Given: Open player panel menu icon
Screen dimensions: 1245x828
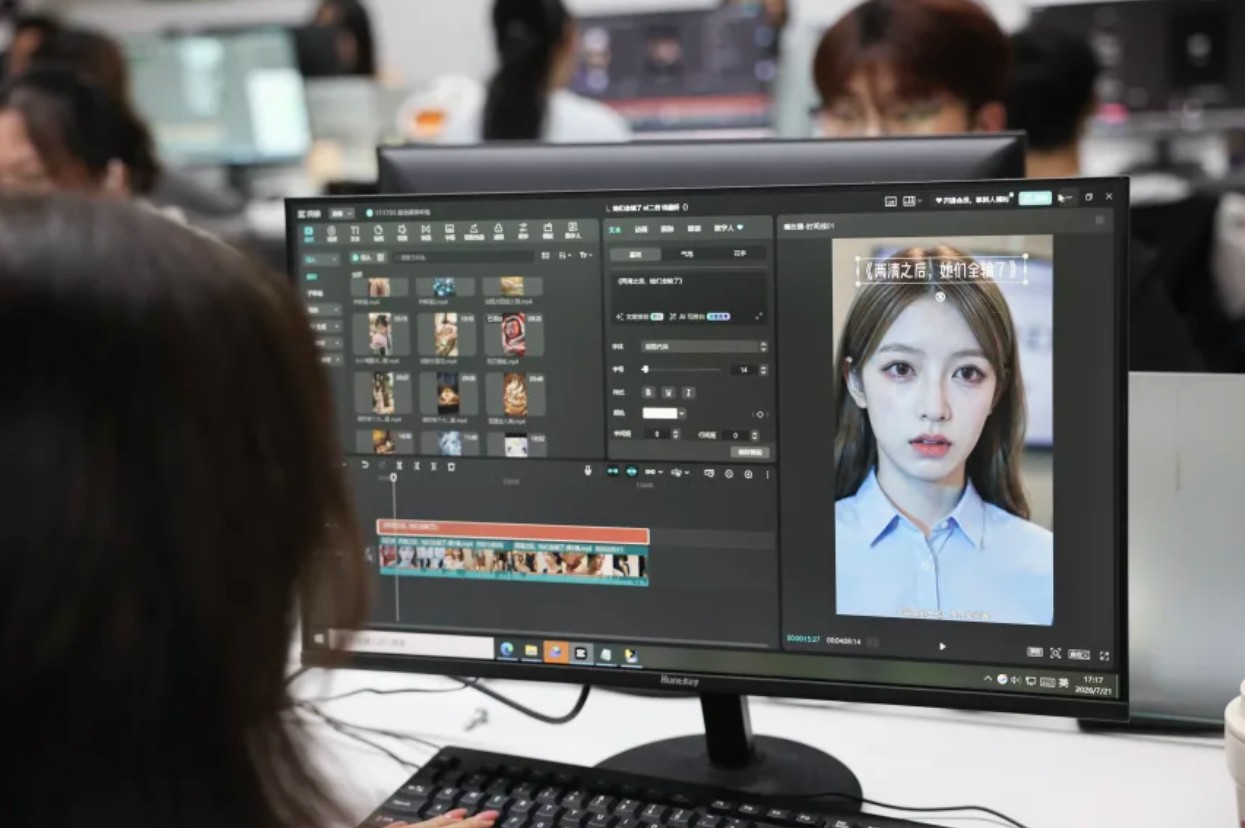Looking at the screenshot, I should (x=1100, y=220).
